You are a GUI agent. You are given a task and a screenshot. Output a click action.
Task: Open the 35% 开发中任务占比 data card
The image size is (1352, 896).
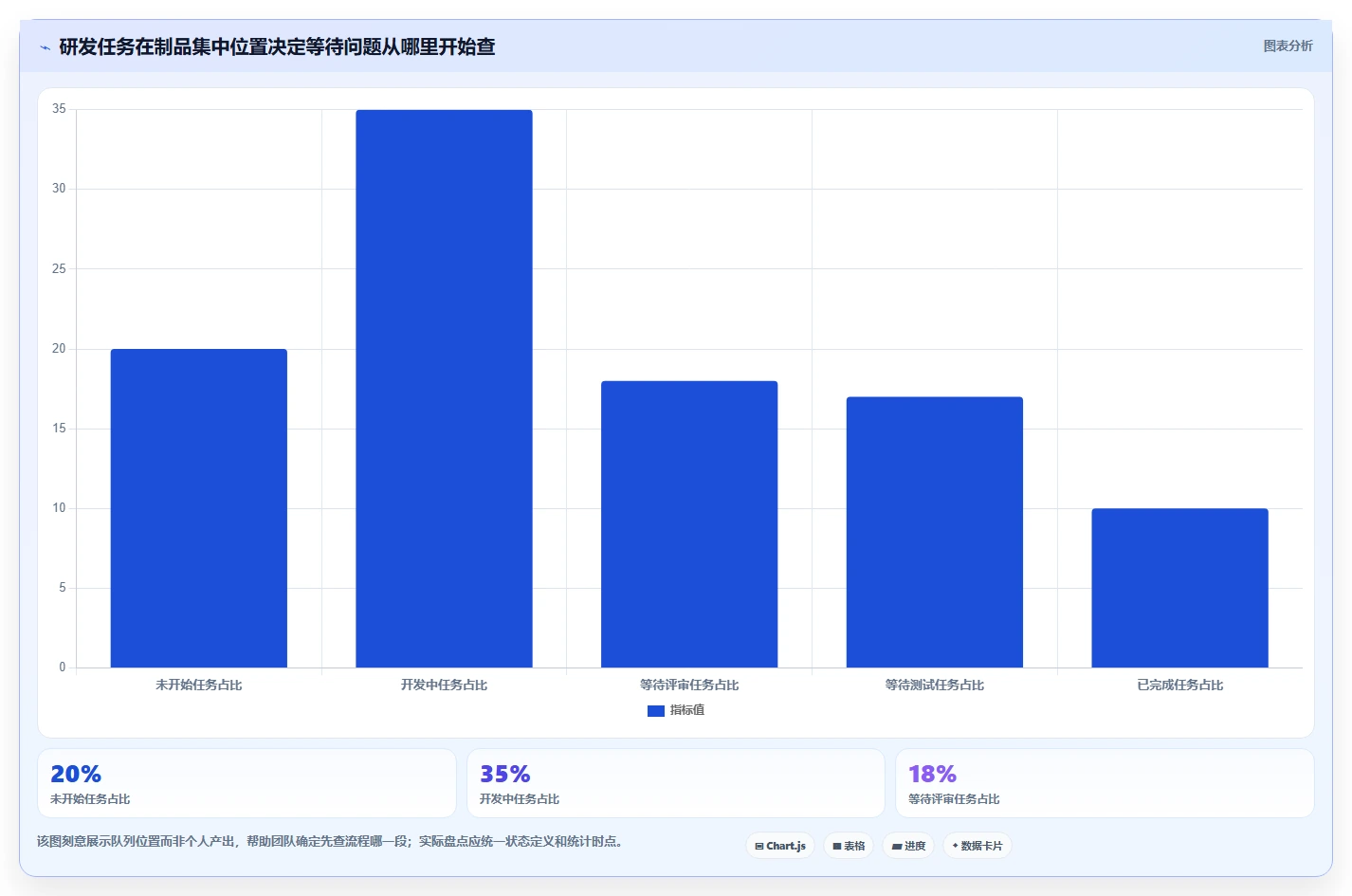pos(675,783)
